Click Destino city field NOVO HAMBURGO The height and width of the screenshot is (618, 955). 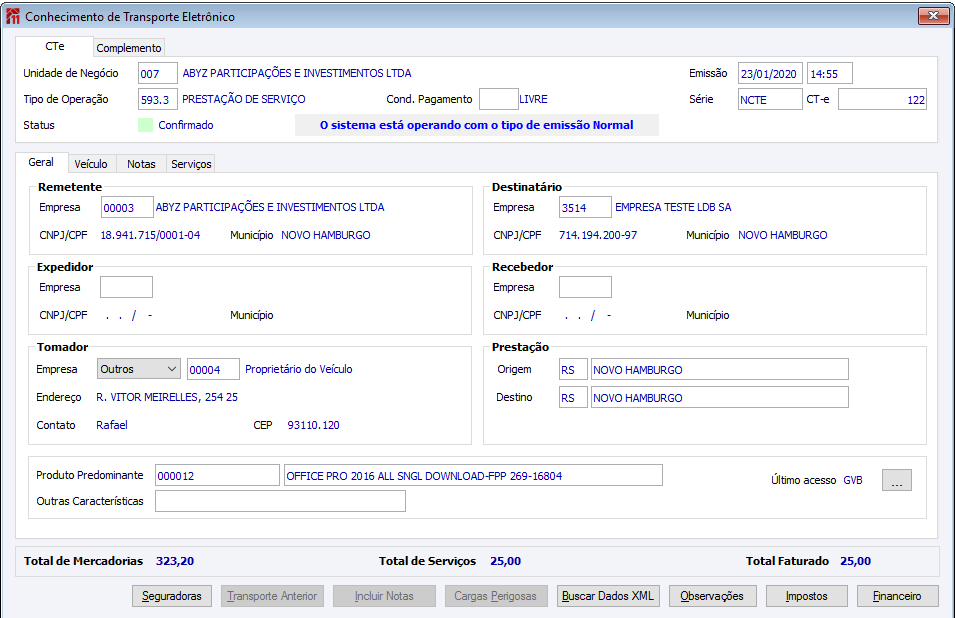719,397
